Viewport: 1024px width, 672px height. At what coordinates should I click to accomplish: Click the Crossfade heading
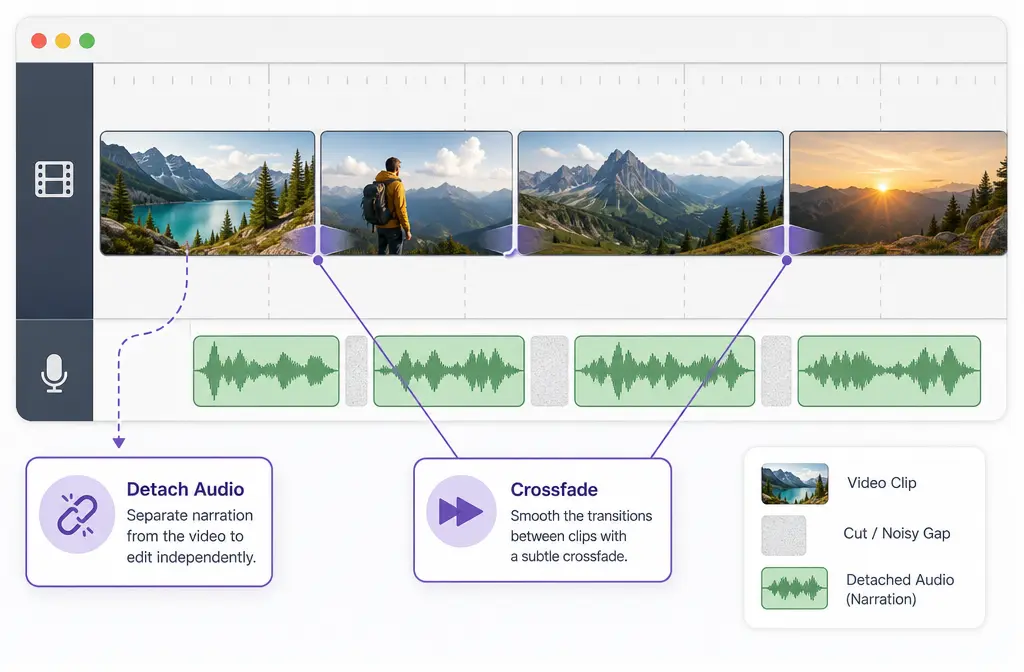click(554, 490)
